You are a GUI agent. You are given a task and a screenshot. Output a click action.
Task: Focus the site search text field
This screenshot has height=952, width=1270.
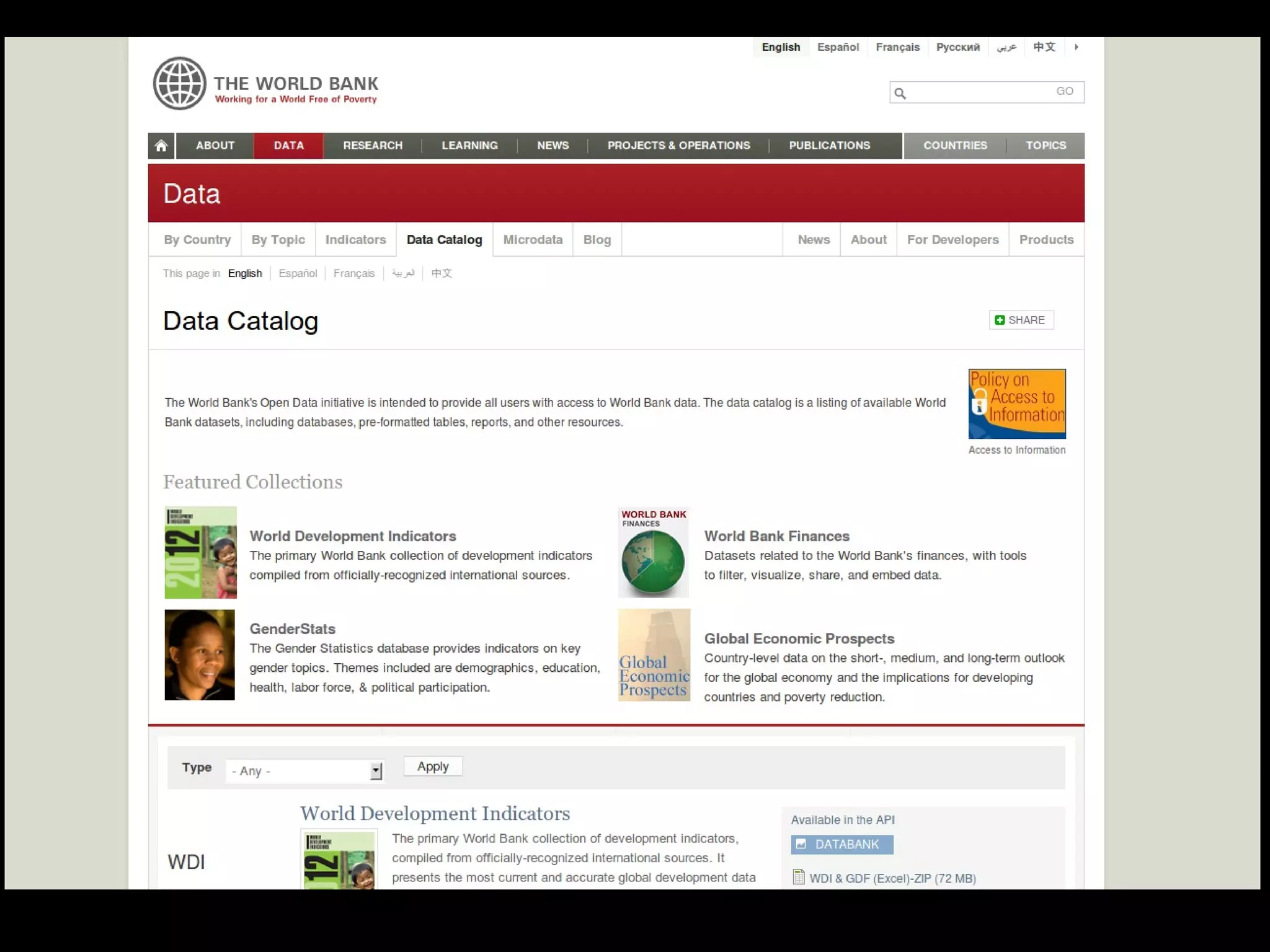pyautogui.click(x=979, y=92)
